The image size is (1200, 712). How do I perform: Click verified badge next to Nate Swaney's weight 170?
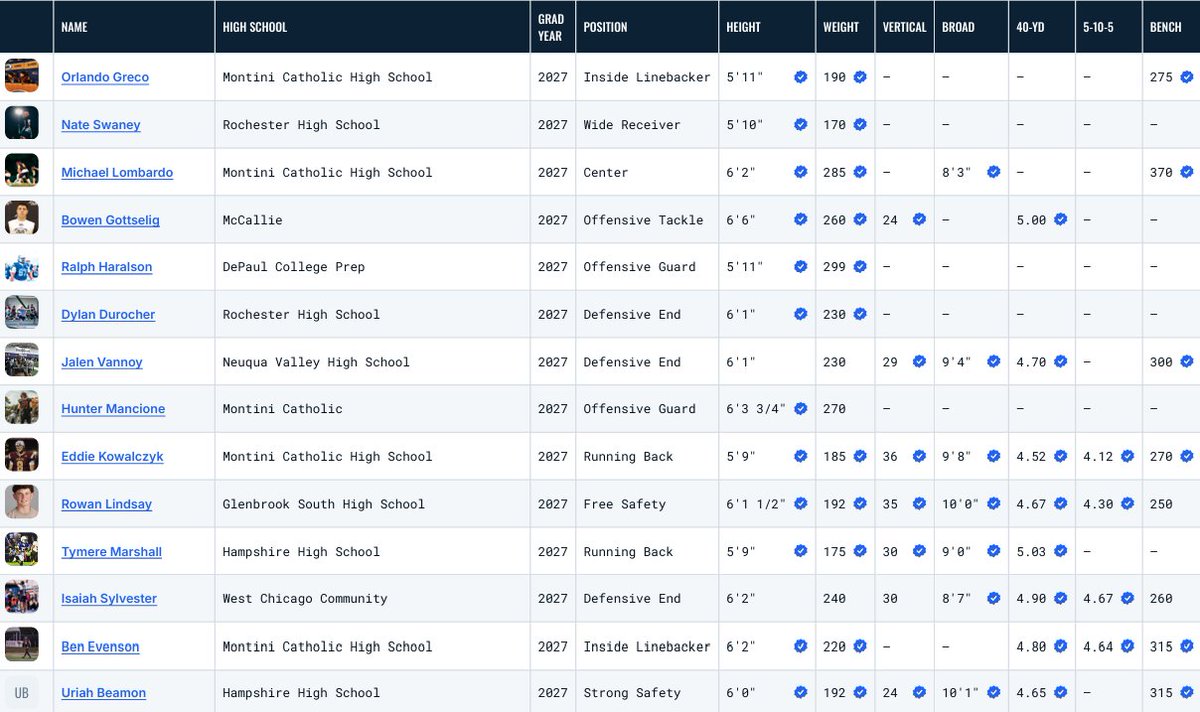[860, 125]
